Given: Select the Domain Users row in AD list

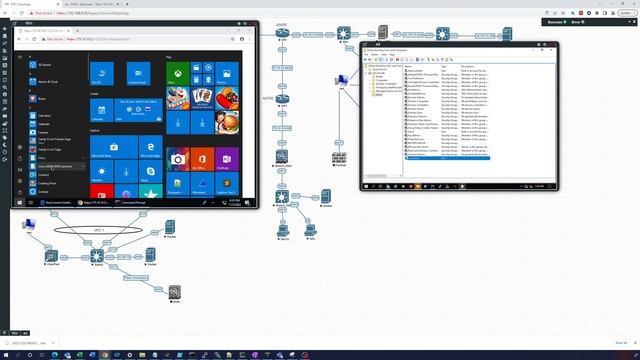Looking at the screenshot, I should pos(447,113).
